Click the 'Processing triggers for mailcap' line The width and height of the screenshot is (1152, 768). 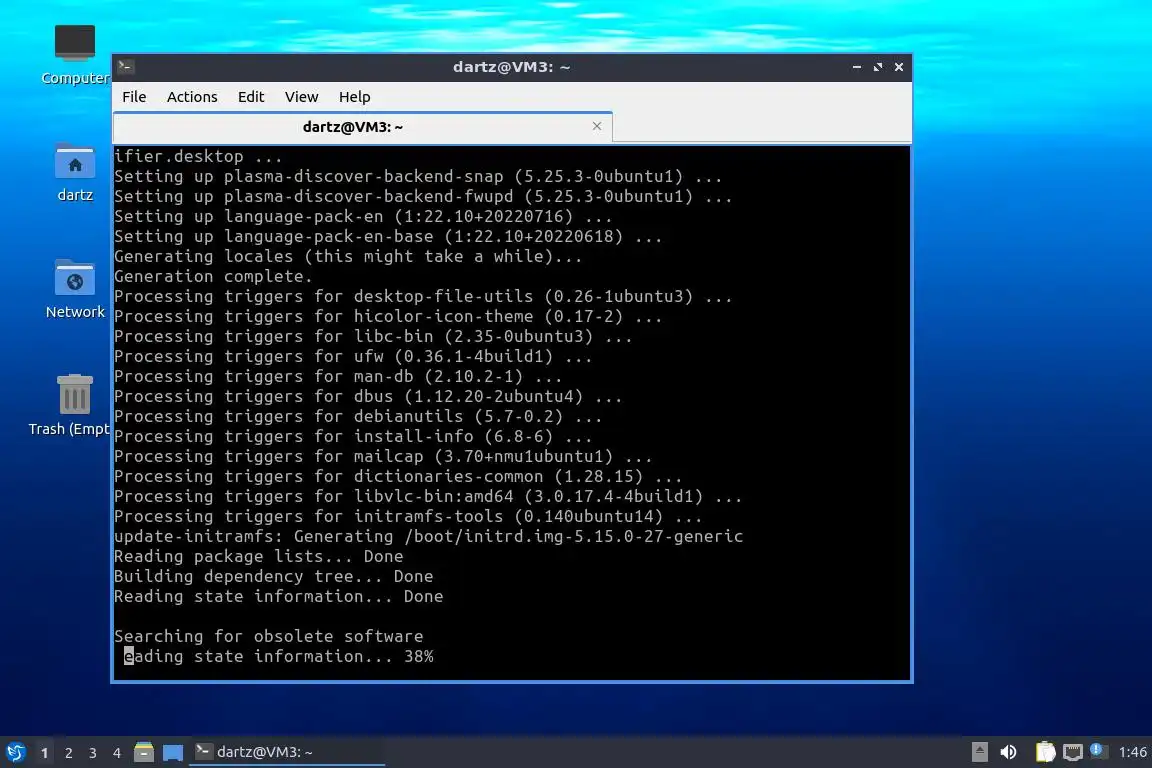[383, 456]
